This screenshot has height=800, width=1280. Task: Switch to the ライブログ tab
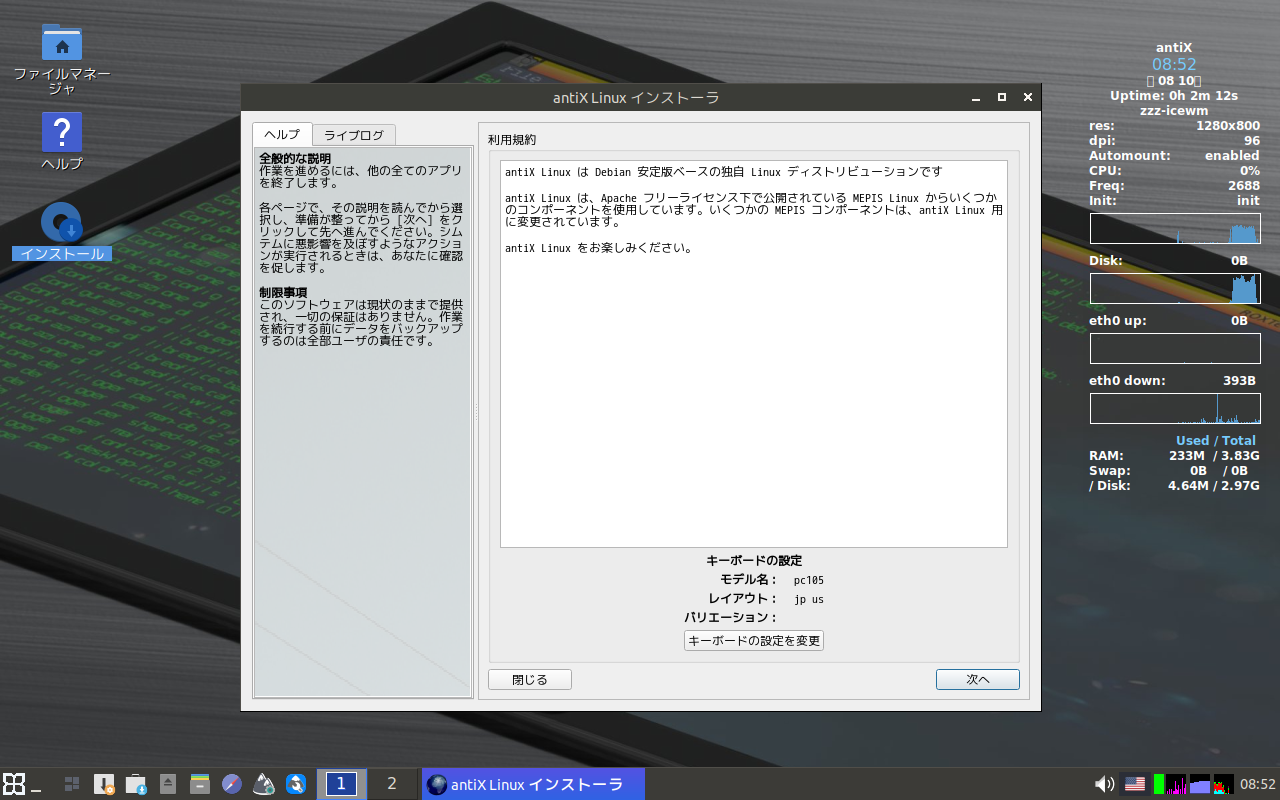354,135
